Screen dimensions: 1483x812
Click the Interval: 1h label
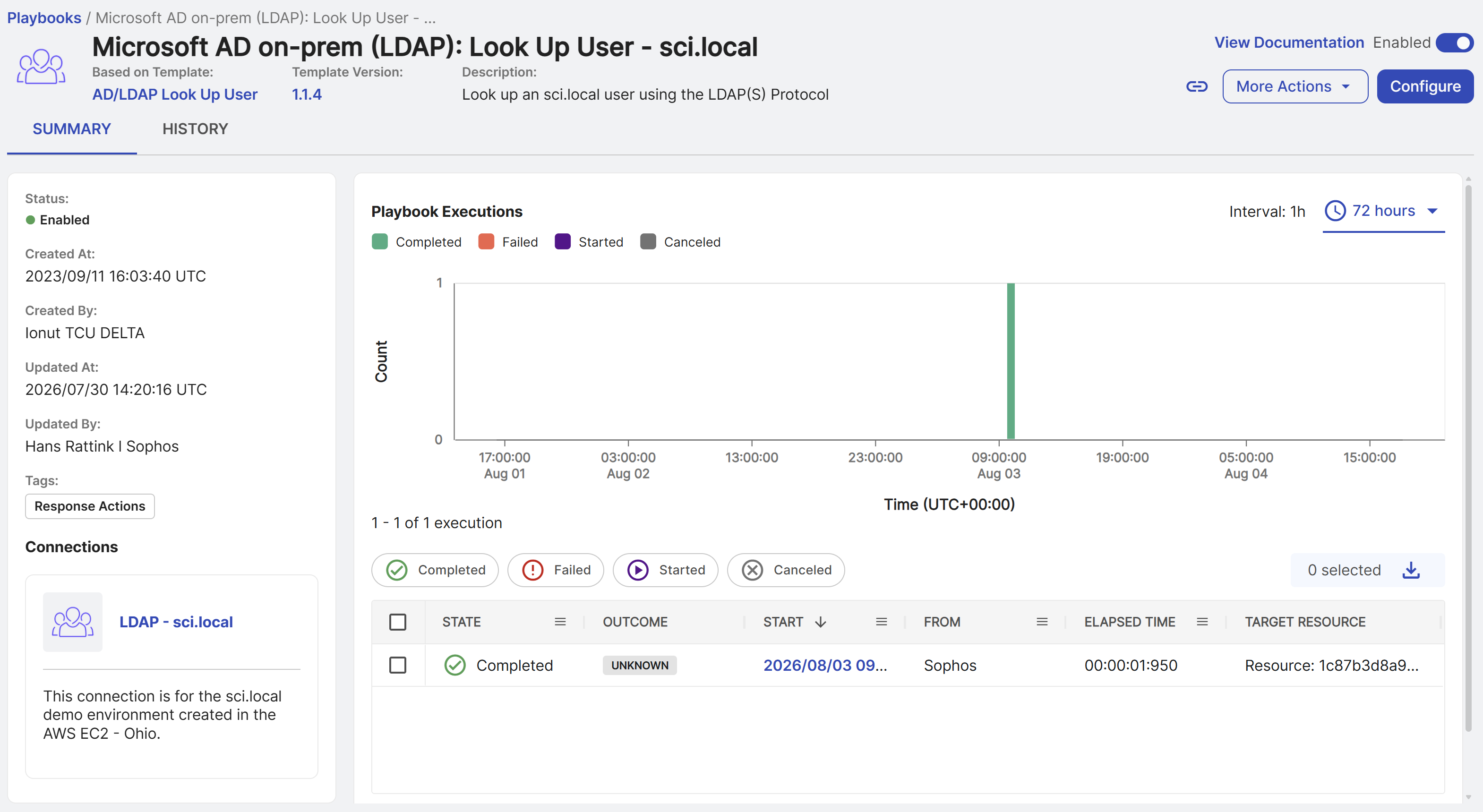pyautogui.click(x=1267, y=211)
